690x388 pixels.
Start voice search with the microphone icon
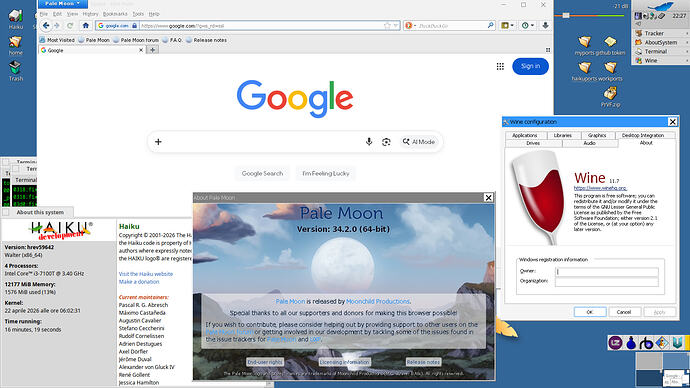click(x=369, y=142)
